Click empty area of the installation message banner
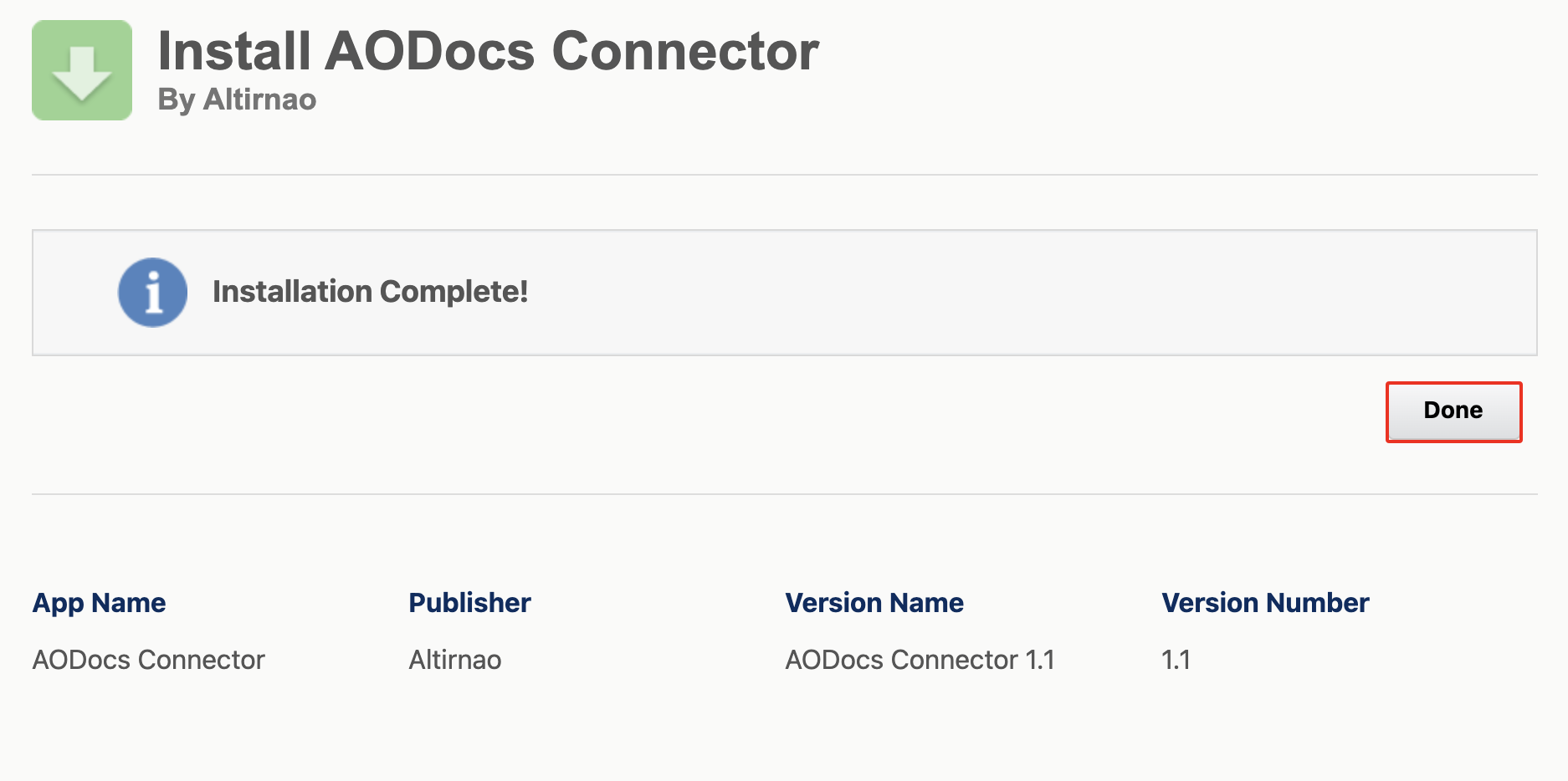This screenshot has height=781, width=1568. (1004, 293)
